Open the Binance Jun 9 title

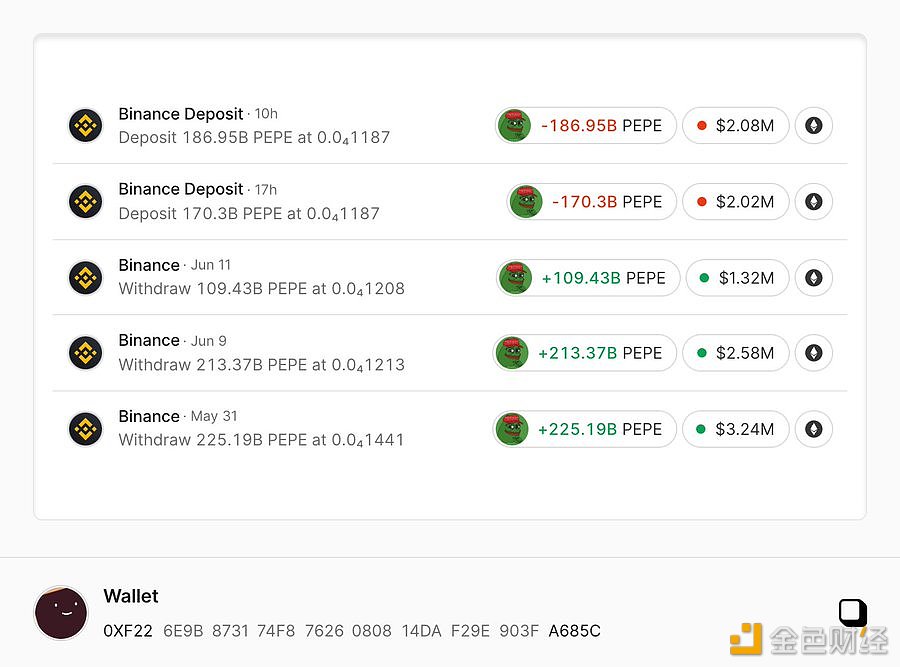pos(172,340)
